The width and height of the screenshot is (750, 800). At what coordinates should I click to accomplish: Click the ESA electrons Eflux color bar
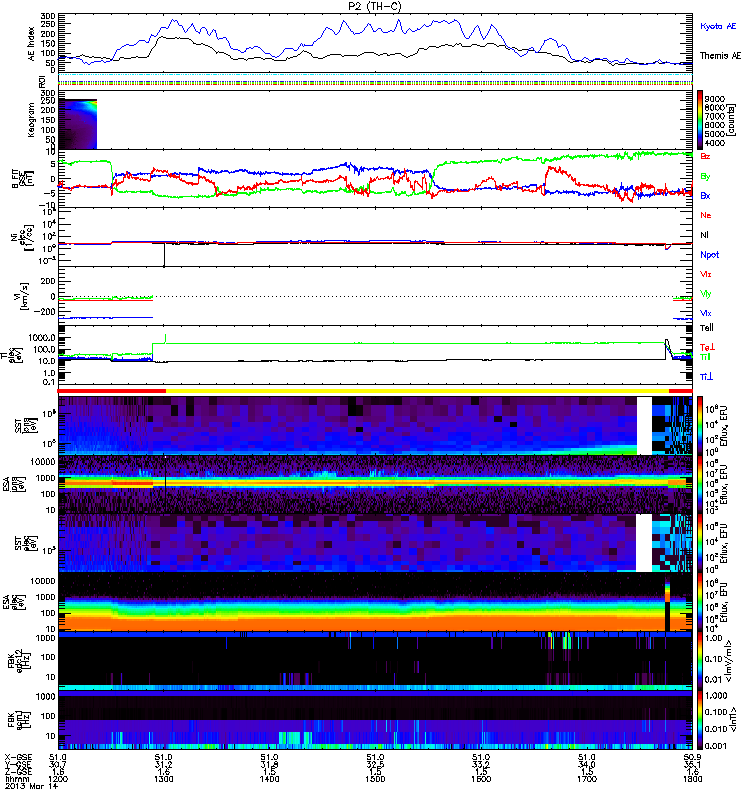[x=700, y=603]
